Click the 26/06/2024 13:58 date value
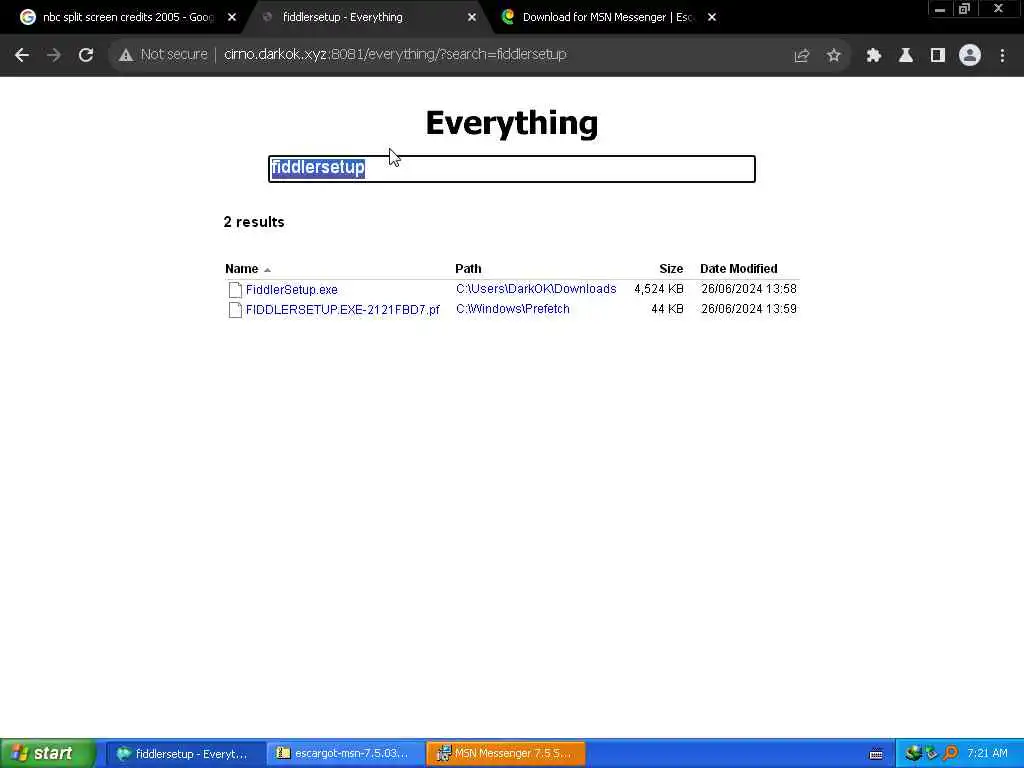 [x=749, y=289]
